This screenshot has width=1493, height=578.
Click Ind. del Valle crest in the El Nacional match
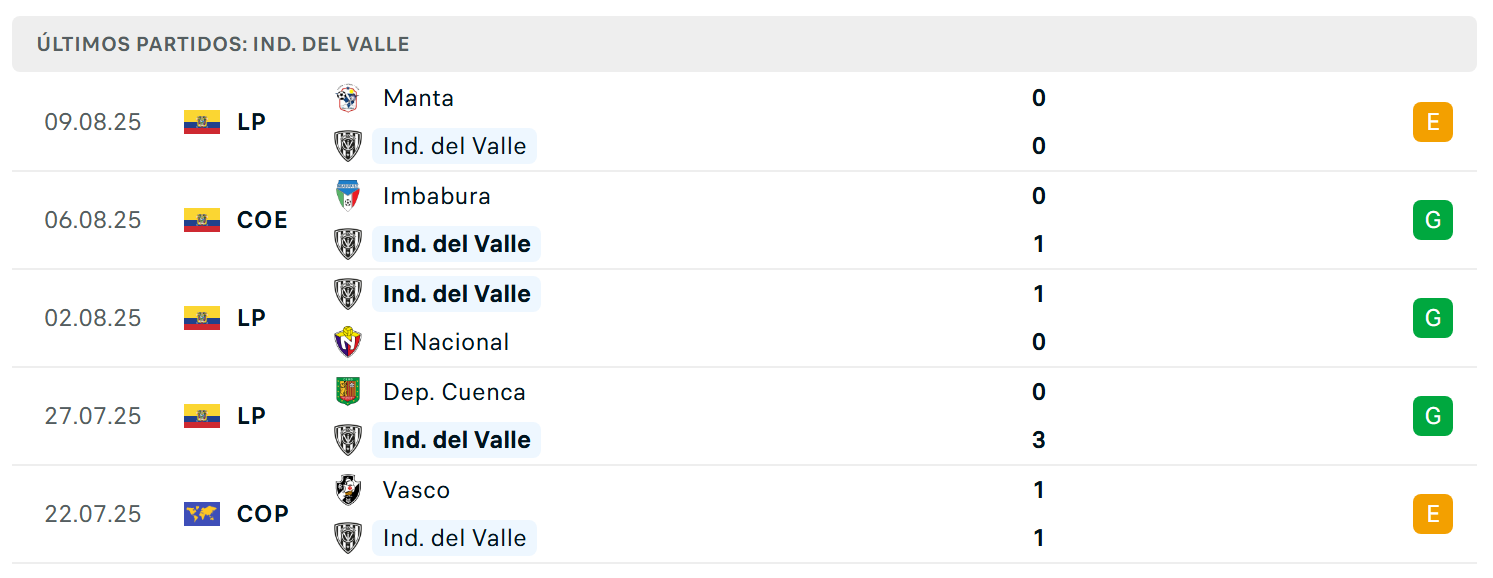click(348, 294)
